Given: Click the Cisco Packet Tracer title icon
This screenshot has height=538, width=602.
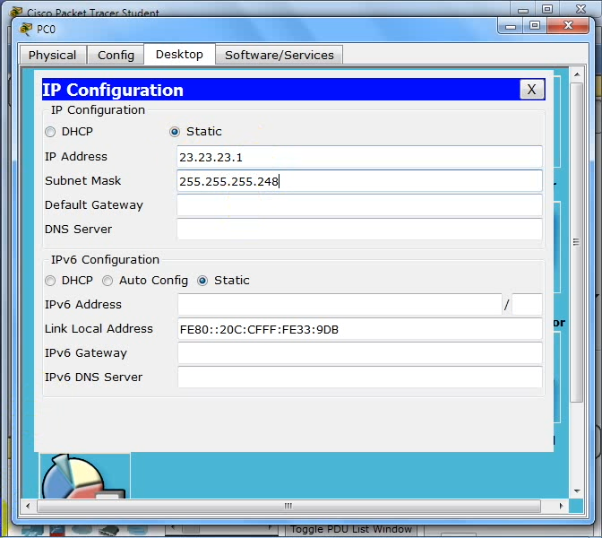Looking at the screenshot, I should (x=16, y=12).
